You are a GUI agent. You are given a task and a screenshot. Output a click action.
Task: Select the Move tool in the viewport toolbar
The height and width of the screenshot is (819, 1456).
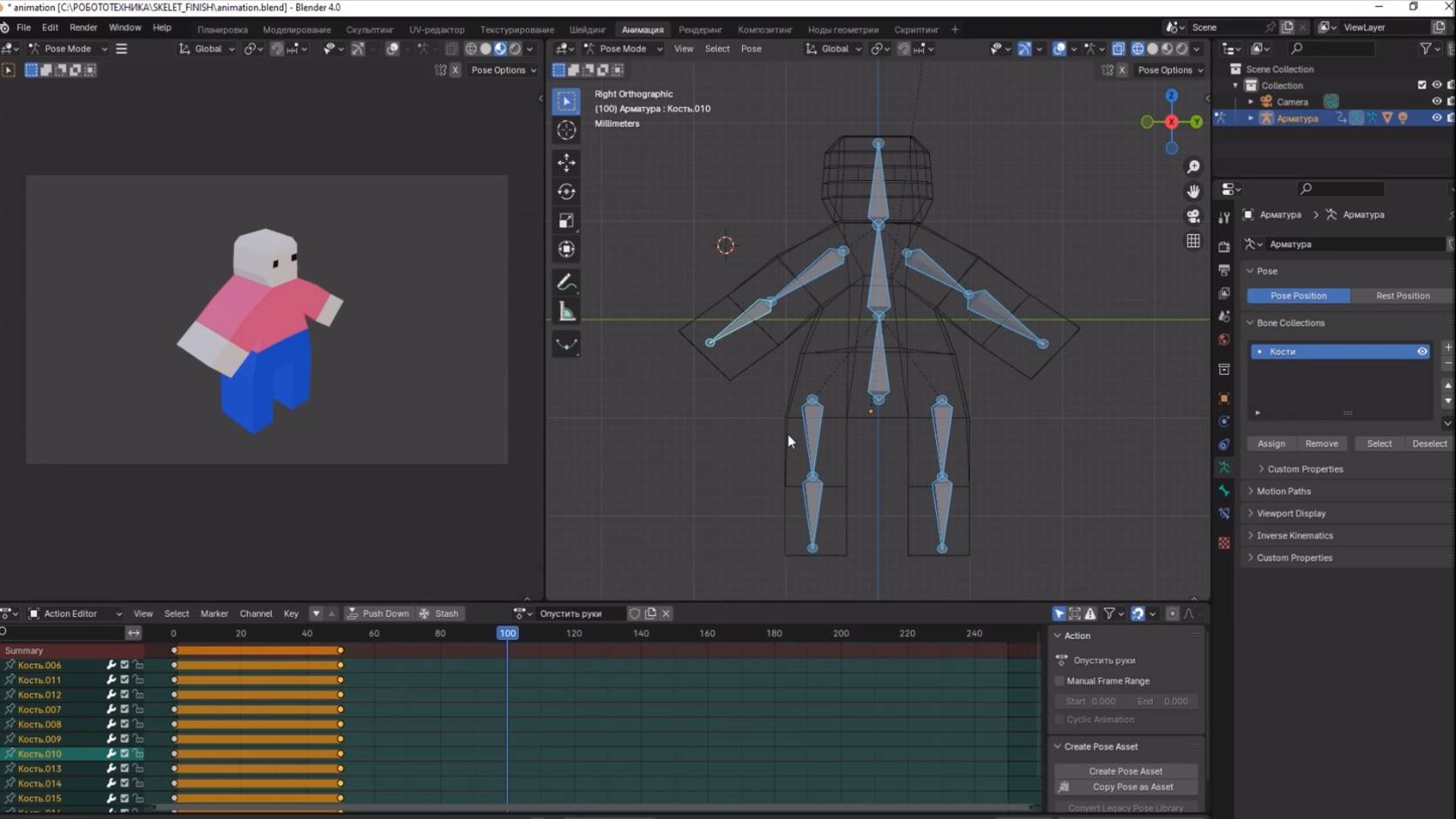pyautogui.click(x=566, y=162)
